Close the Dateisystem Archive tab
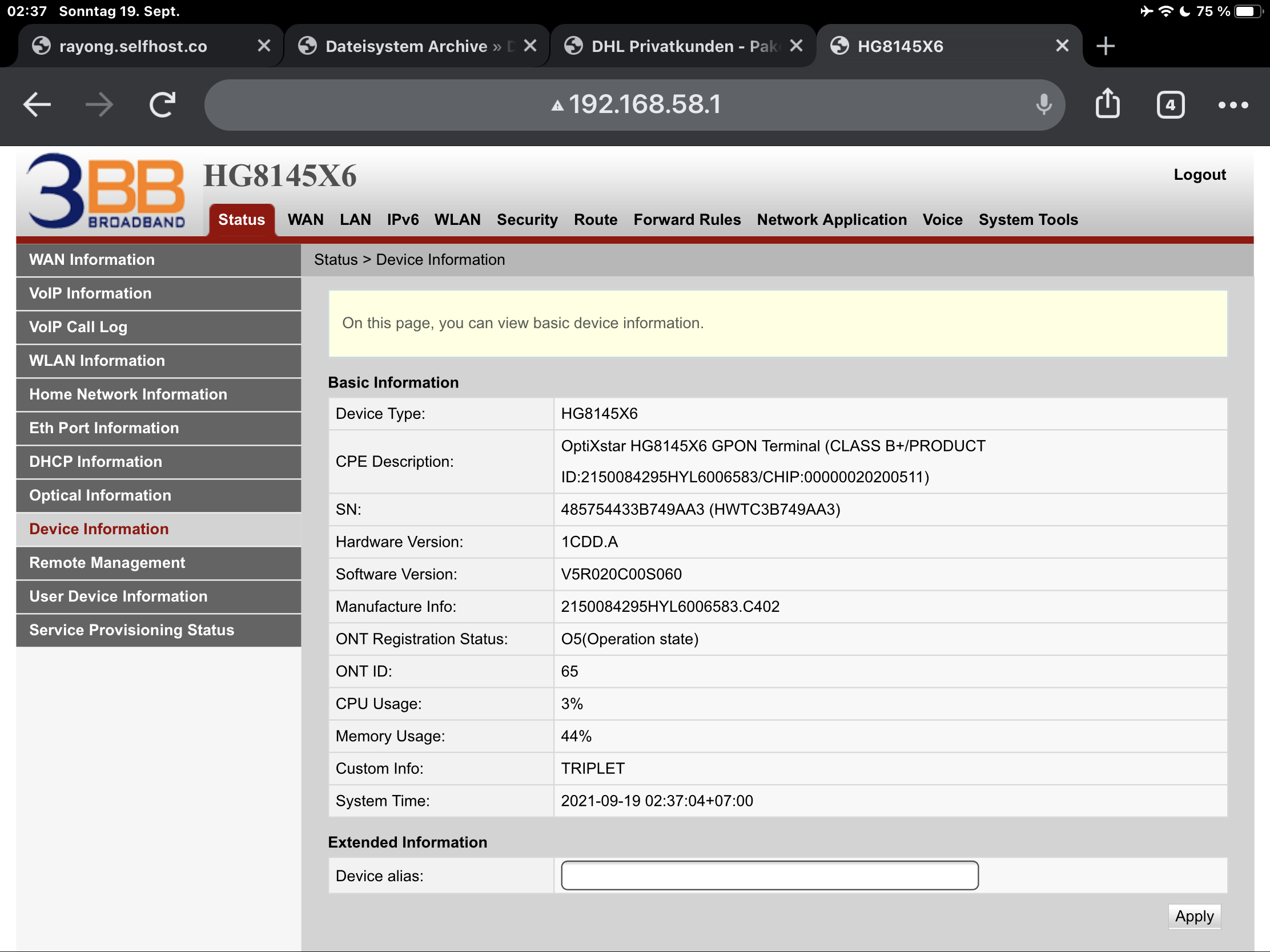 click(530, 46)
